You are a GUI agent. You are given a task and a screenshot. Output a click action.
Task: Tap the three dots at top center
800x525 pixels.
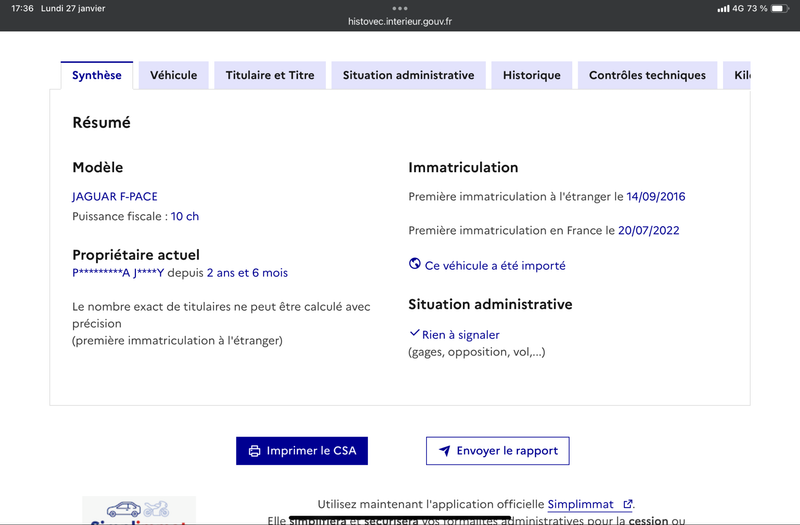point(400,8)
